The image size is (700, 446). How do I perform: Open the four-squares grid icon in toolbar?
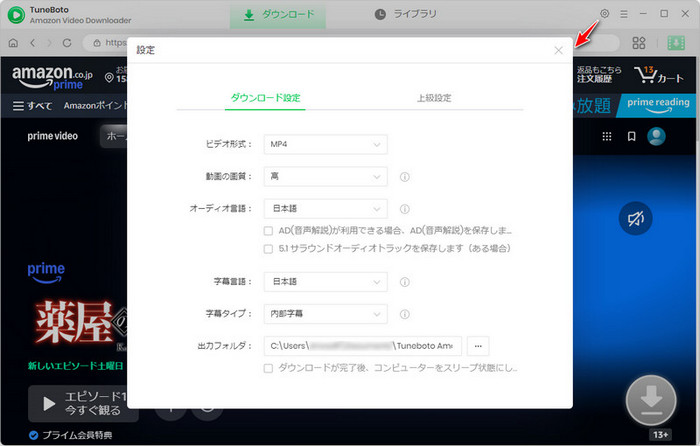639,43
